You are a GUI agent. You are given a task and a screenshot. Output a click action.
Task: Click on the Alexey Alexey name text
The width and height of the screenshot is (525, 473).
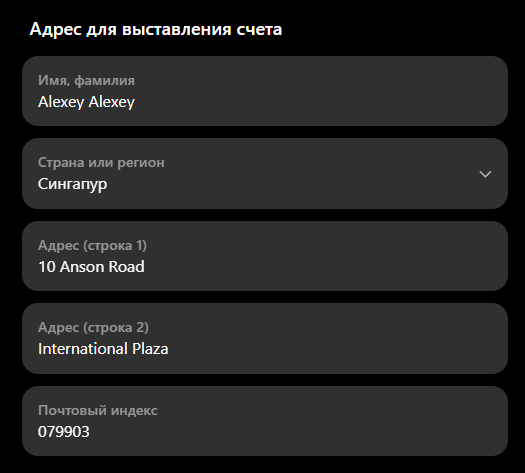86,102
